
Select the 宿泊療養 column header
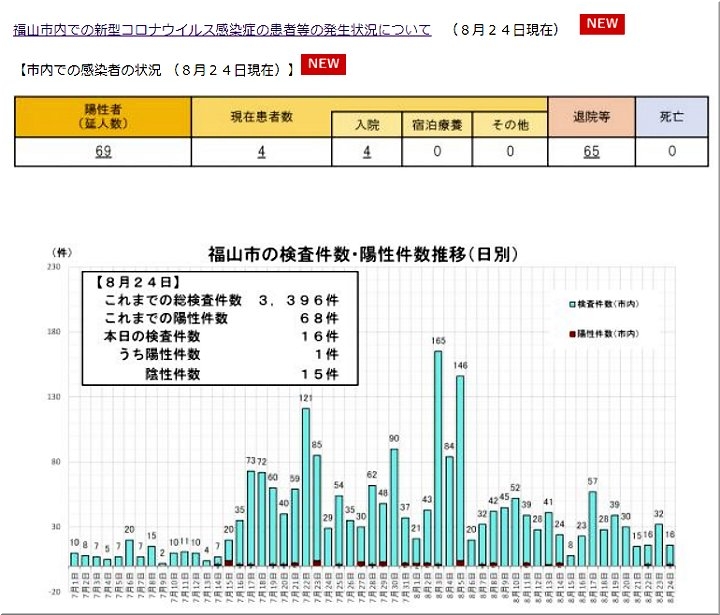(439, 125)
